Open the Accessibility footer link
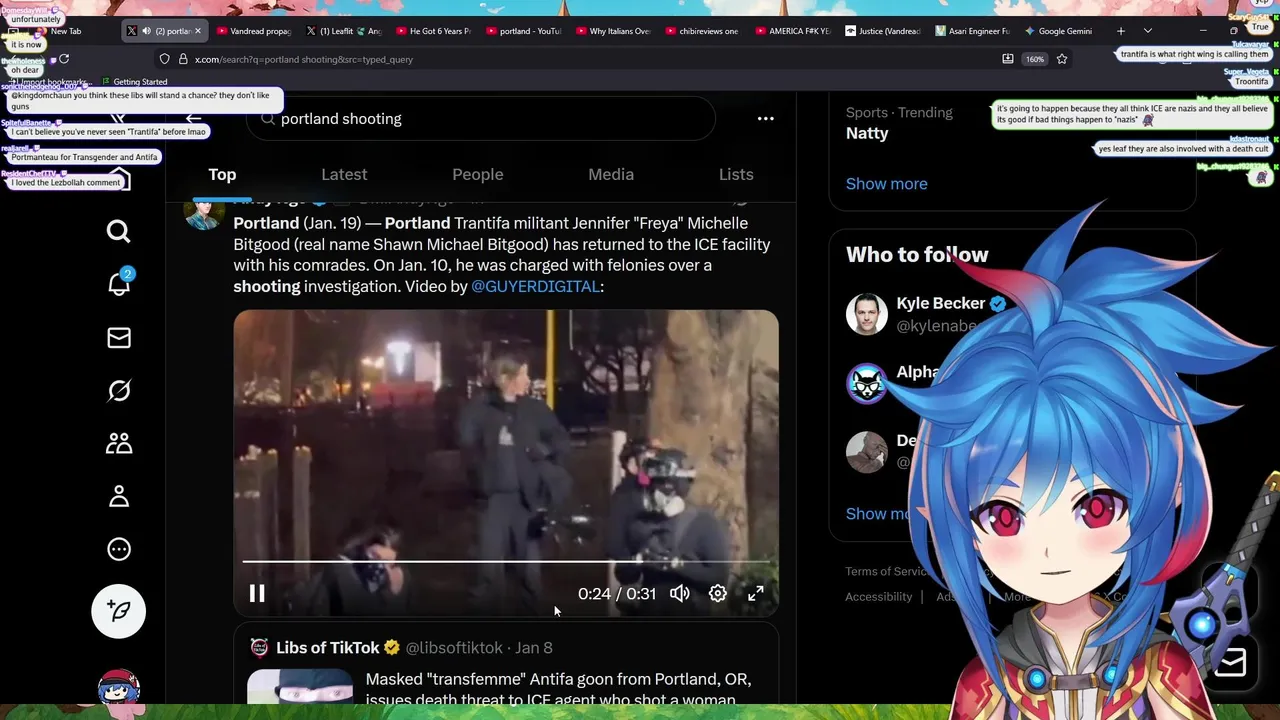 (879, 597)
